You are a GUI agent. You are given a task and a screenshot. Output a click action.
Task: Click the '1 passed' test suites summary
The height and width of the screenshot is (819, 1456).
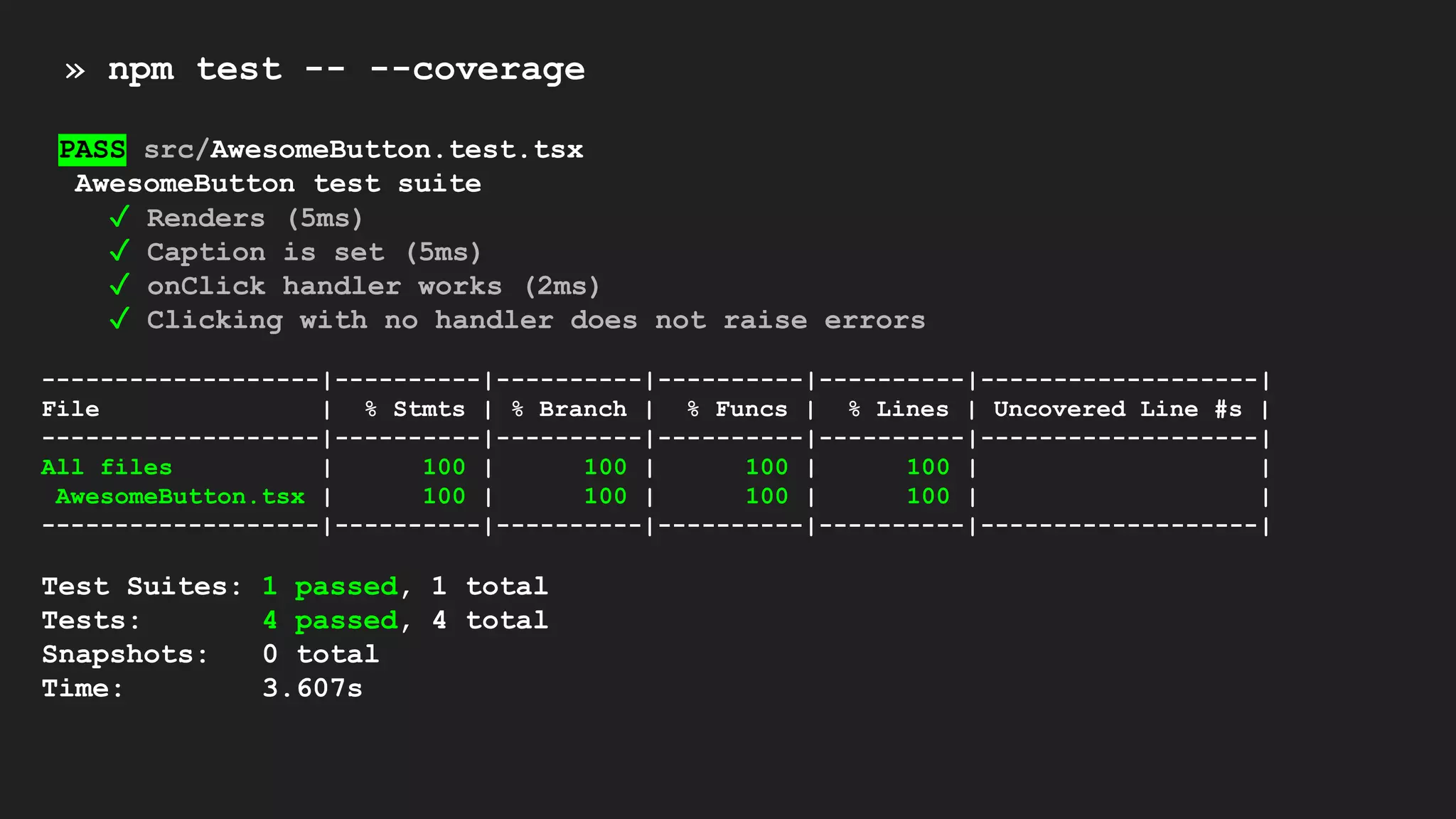tap(330, 587)
